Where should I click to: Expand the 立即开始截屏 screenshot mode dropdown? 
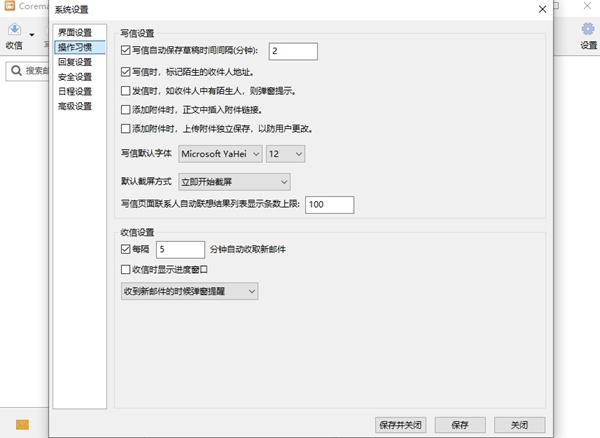[234, 182]
